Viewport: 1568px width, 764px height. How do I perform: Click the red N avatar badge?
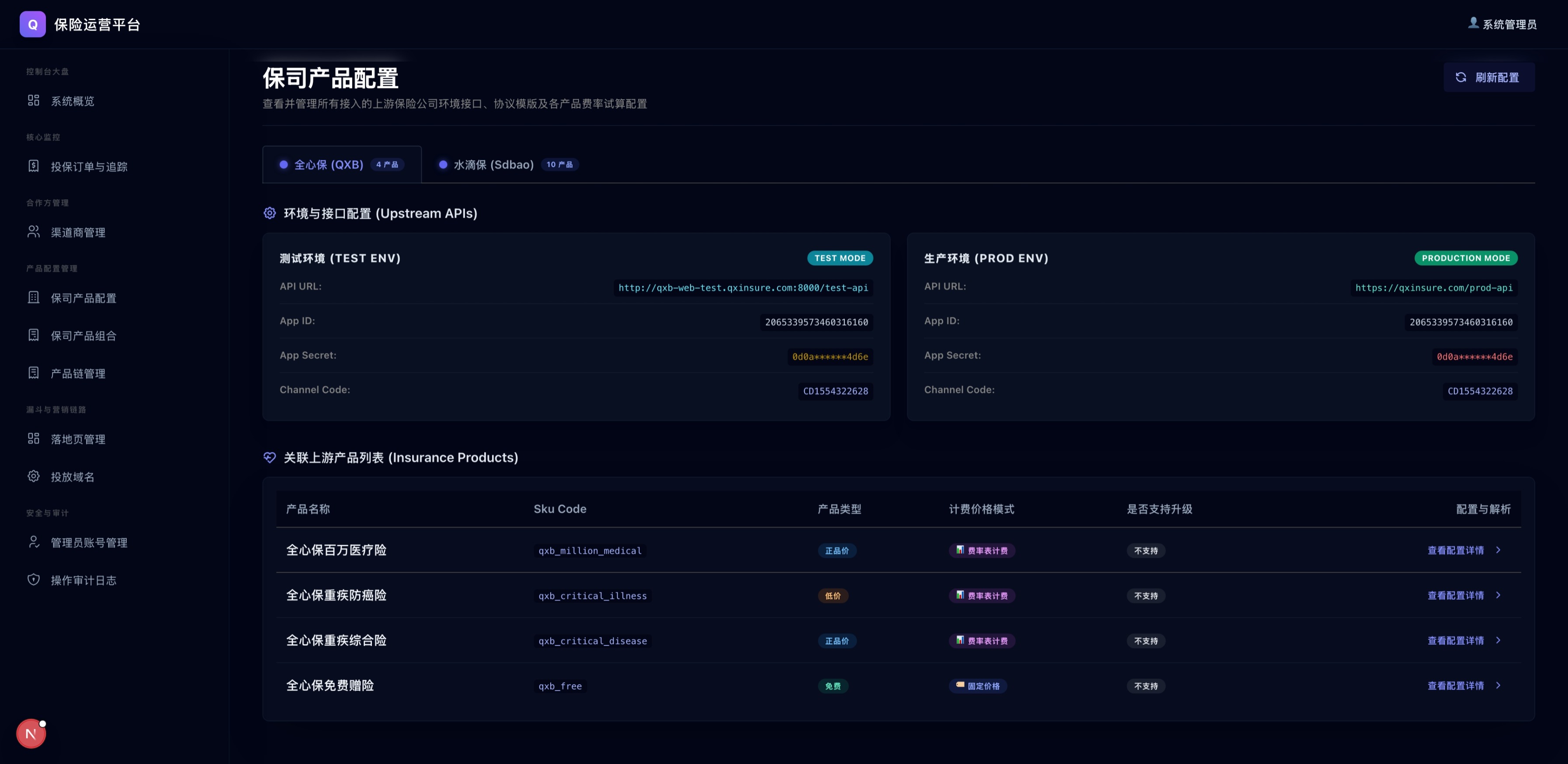coord(31,733)
